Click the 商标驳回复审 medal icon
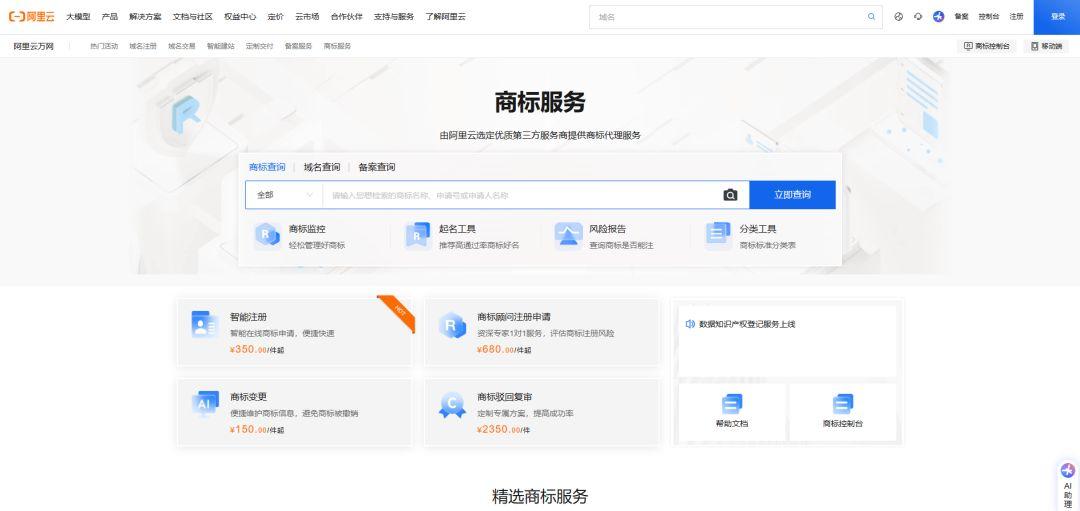The height and width of the screenshot is (511, 1080). coord(453,405)
